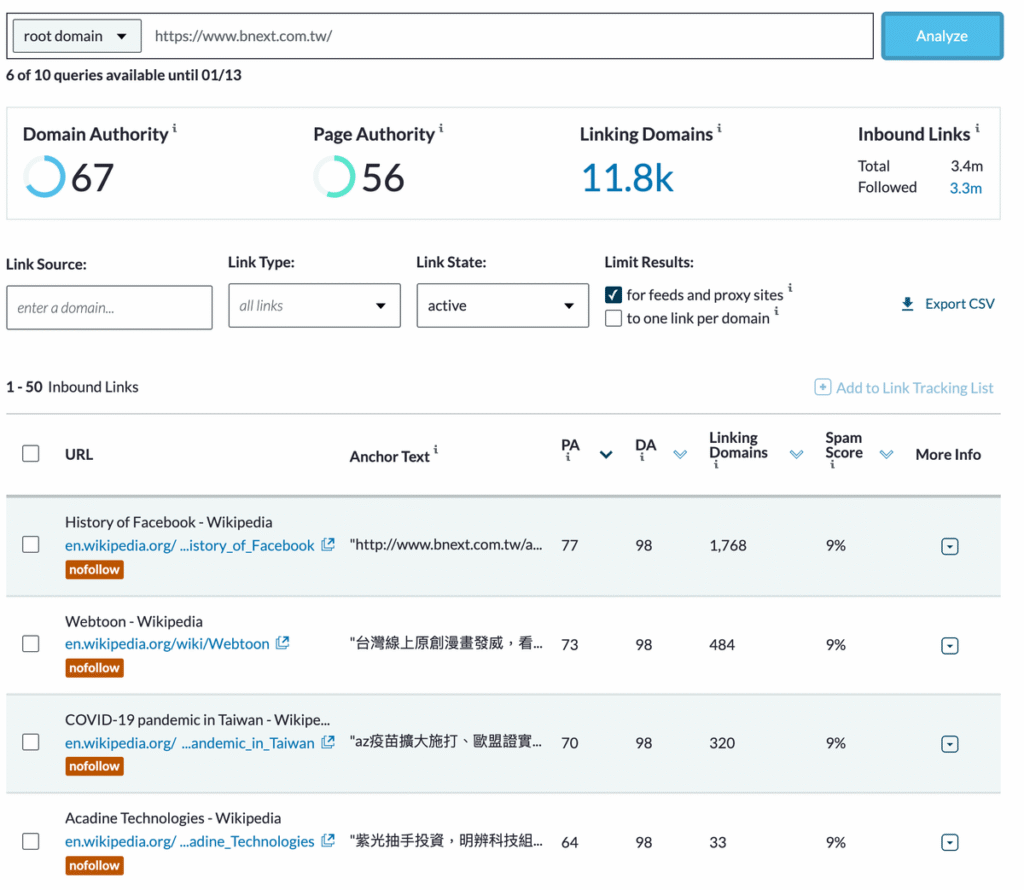Click Add to Link Tracking List
1024x890 pixels.
coord(914,388)
